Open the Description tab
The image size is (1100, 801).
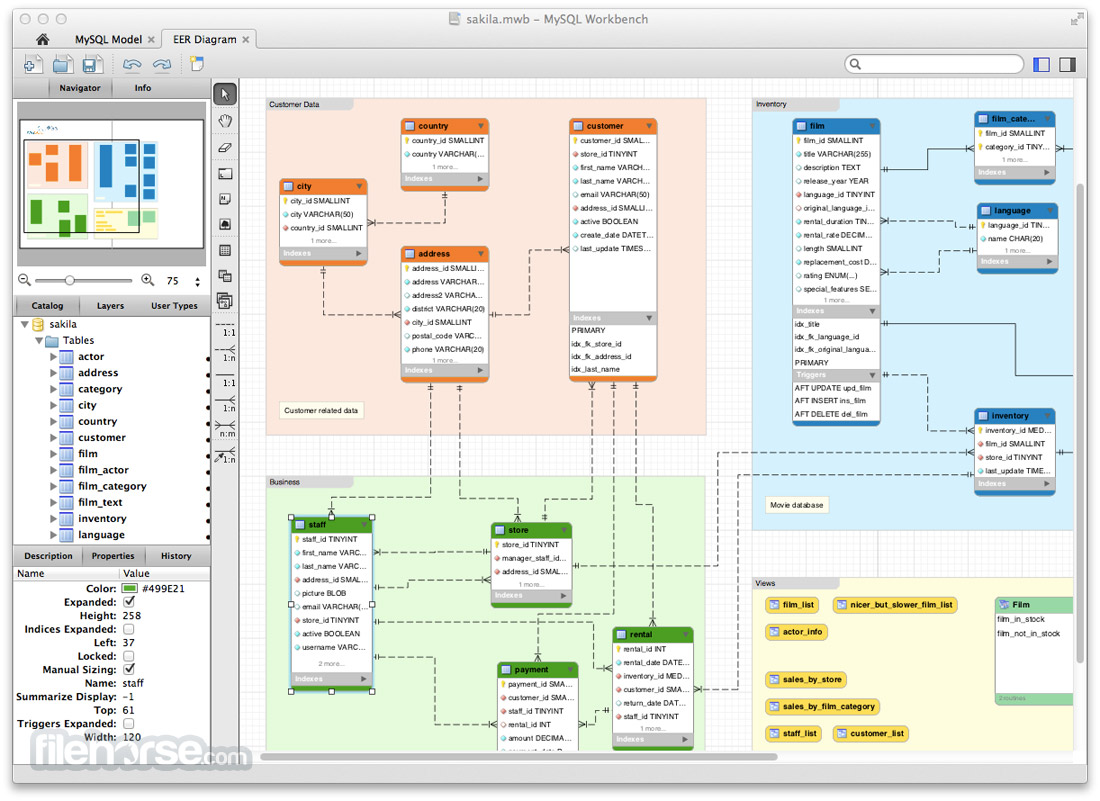(x=48, y=556)
